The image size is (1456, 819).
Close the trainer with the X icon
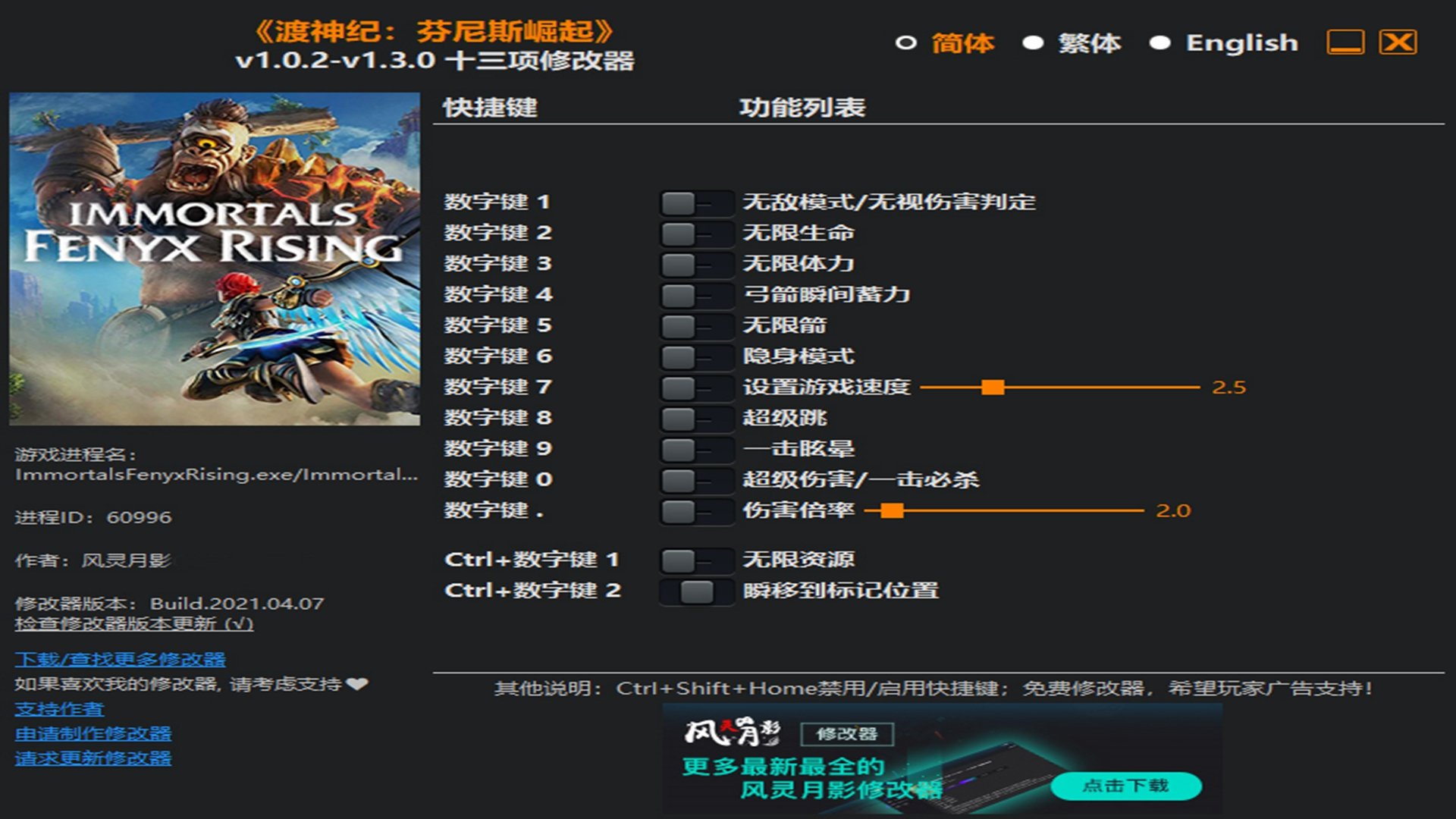[1398, 42]
